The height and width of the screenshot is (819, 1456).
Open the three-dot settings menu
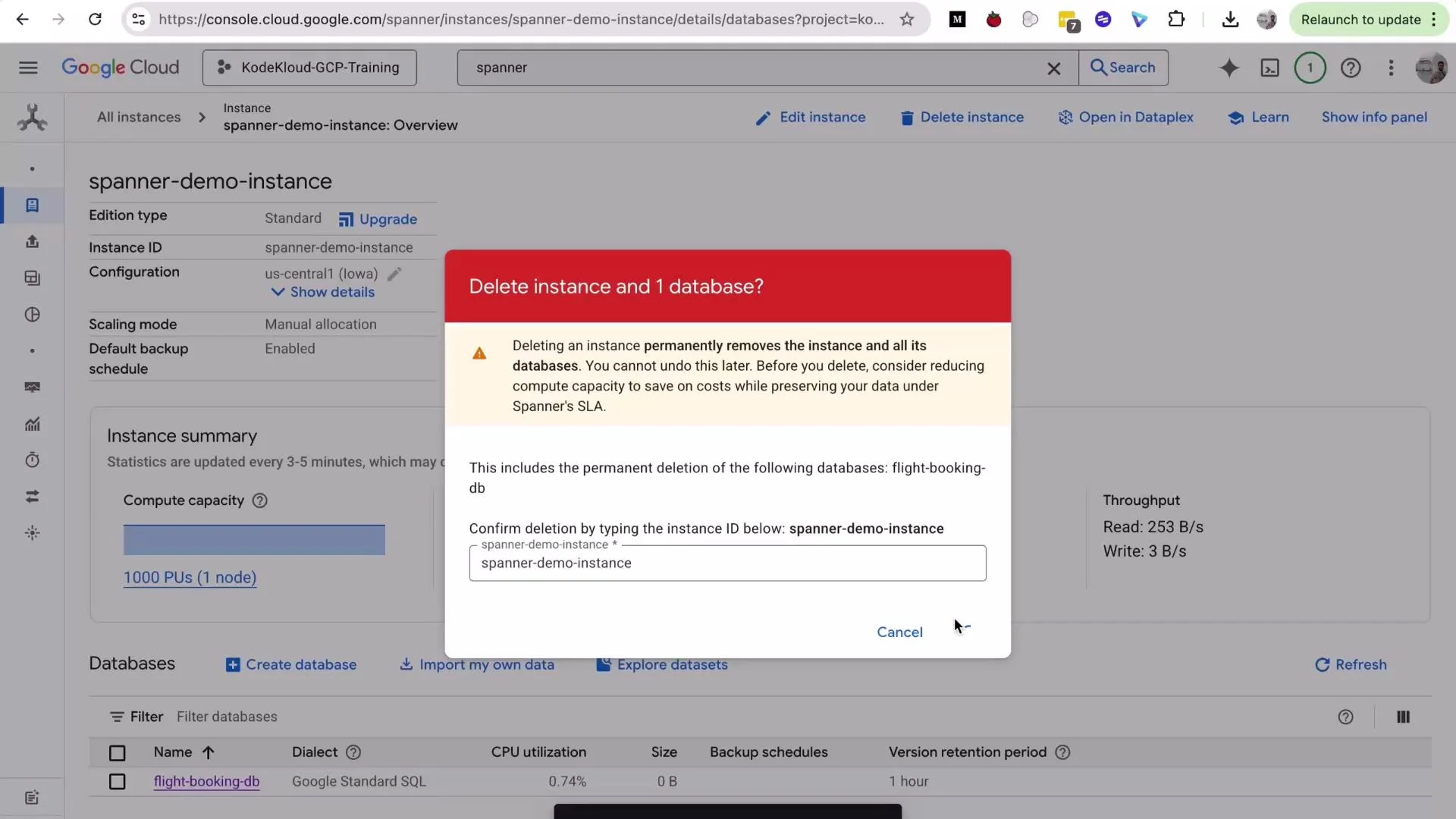tap(1391, 67)
